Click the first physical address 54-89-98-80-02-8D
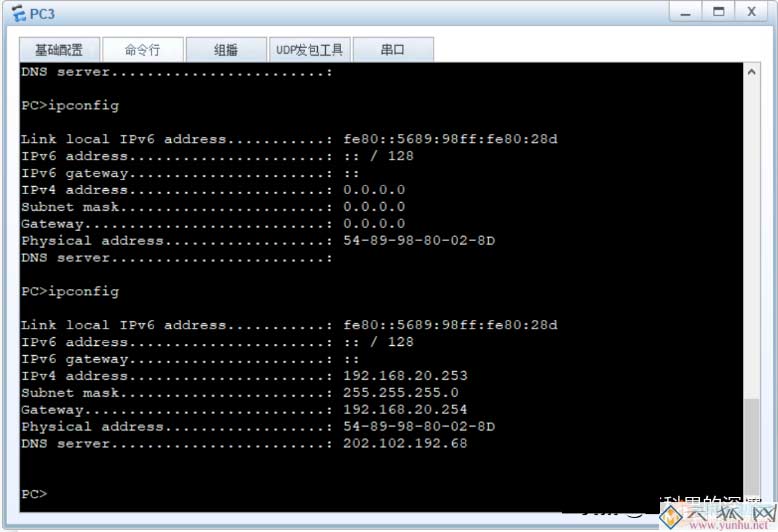 (419, 241)
